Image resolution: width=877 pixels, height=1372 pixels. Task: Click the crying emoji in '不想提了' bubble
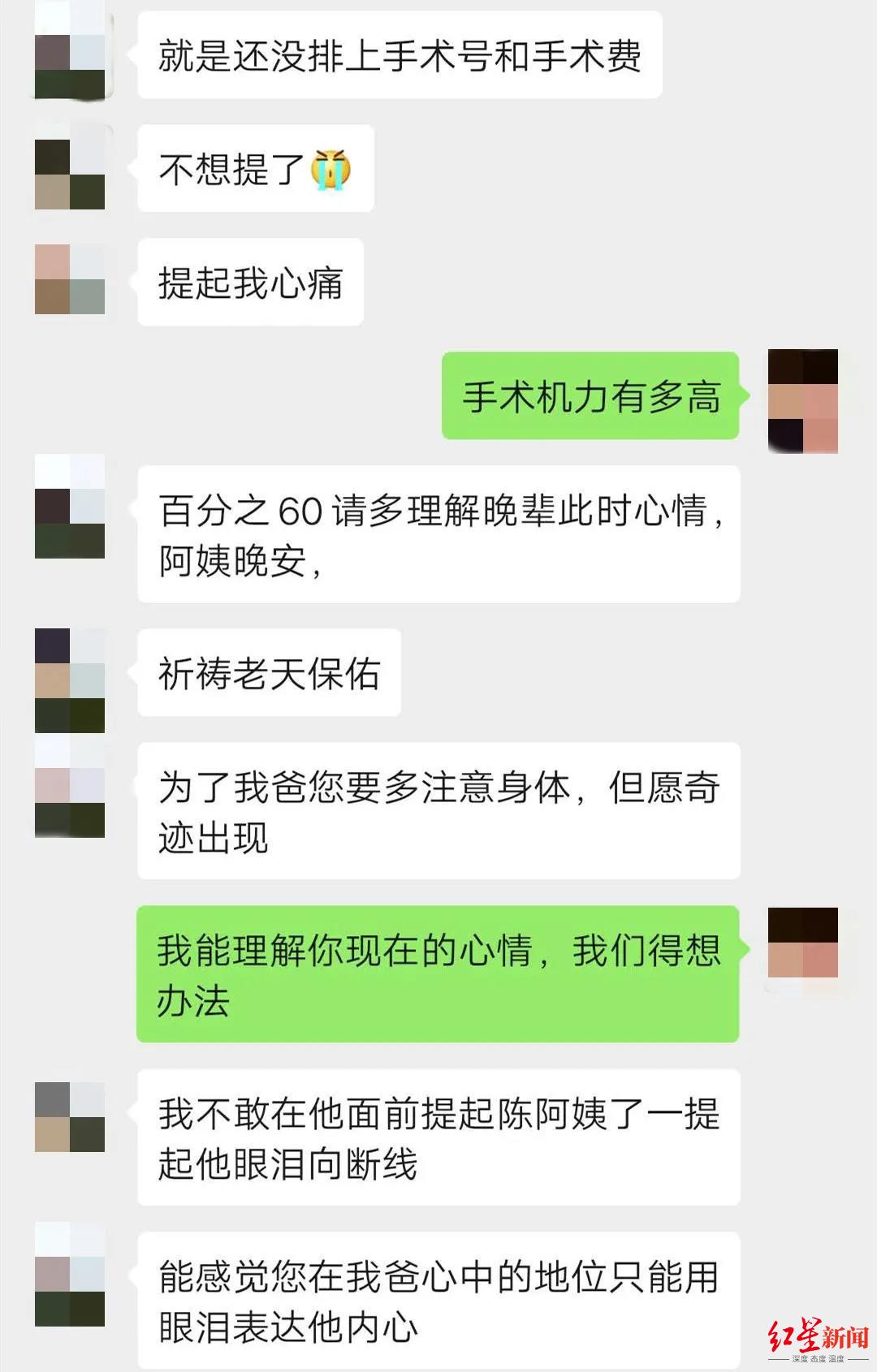click(331, 170)
